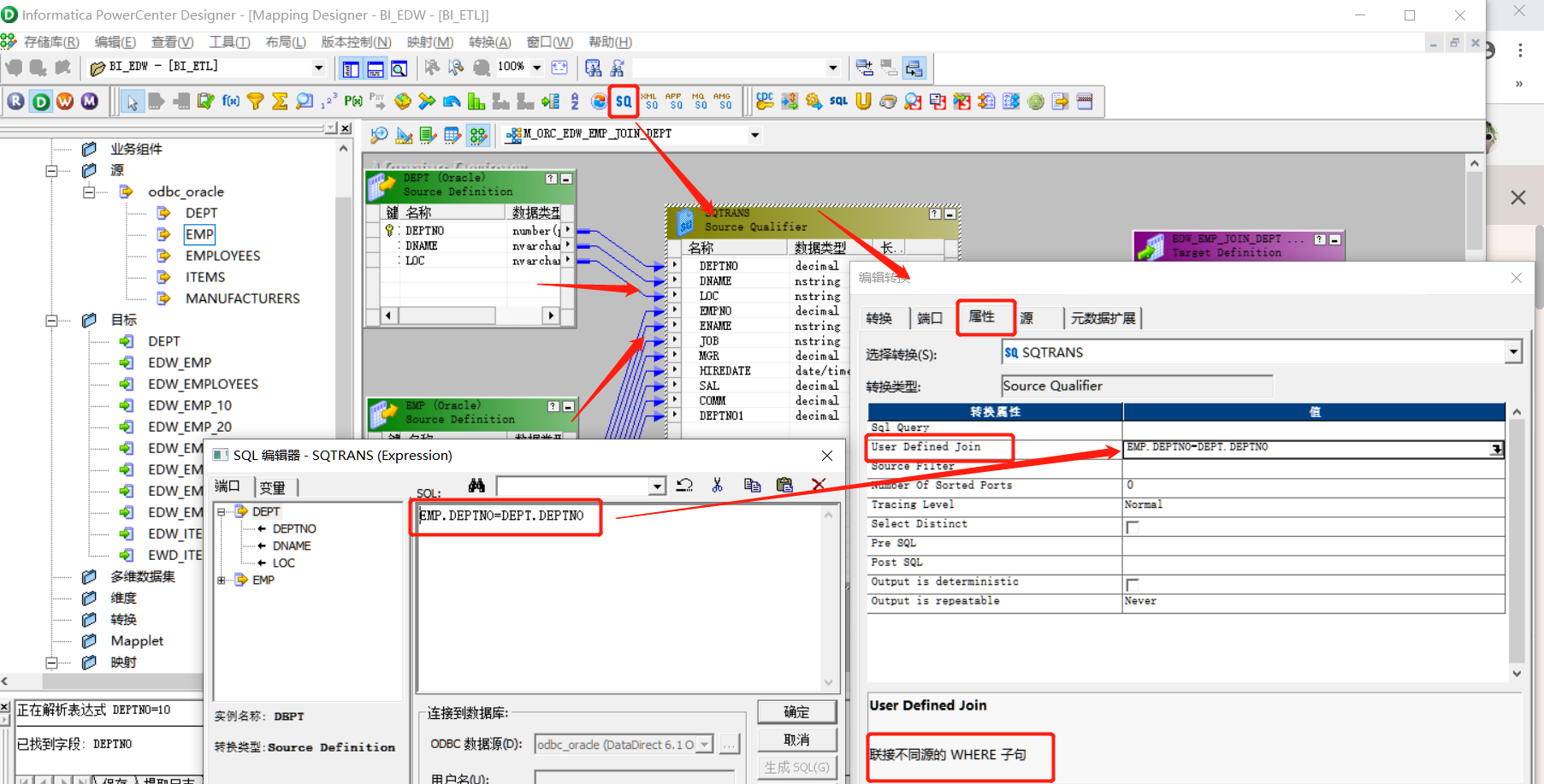The height and width of the screenshot is (784, 1544).
Task: Switch to the 端口 tab in edit dialog
Action: [930, 318]
